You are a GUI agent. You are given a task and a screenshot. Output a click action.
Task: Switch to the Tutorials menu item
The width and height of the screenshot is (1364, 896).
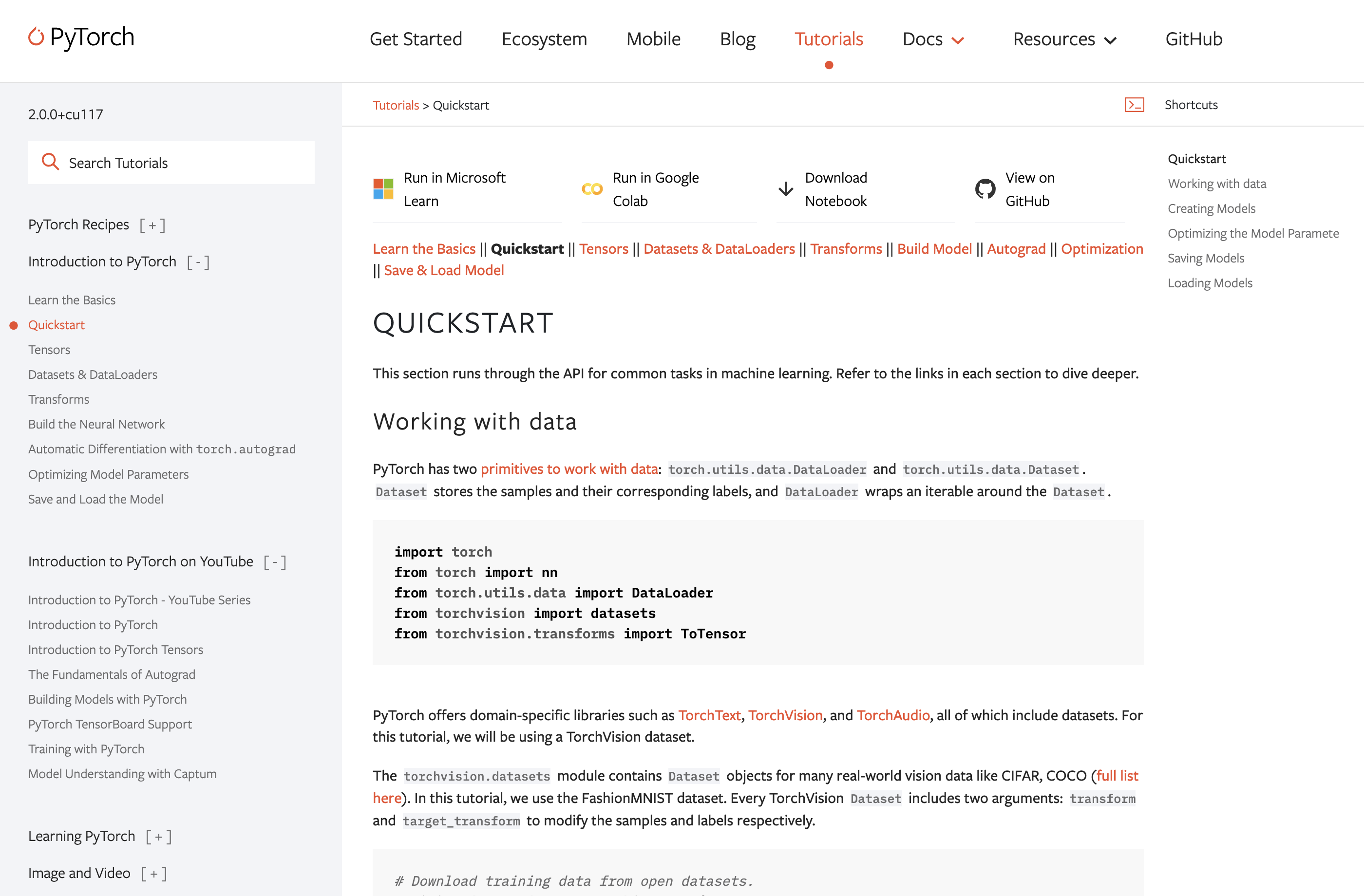point(829,39)
